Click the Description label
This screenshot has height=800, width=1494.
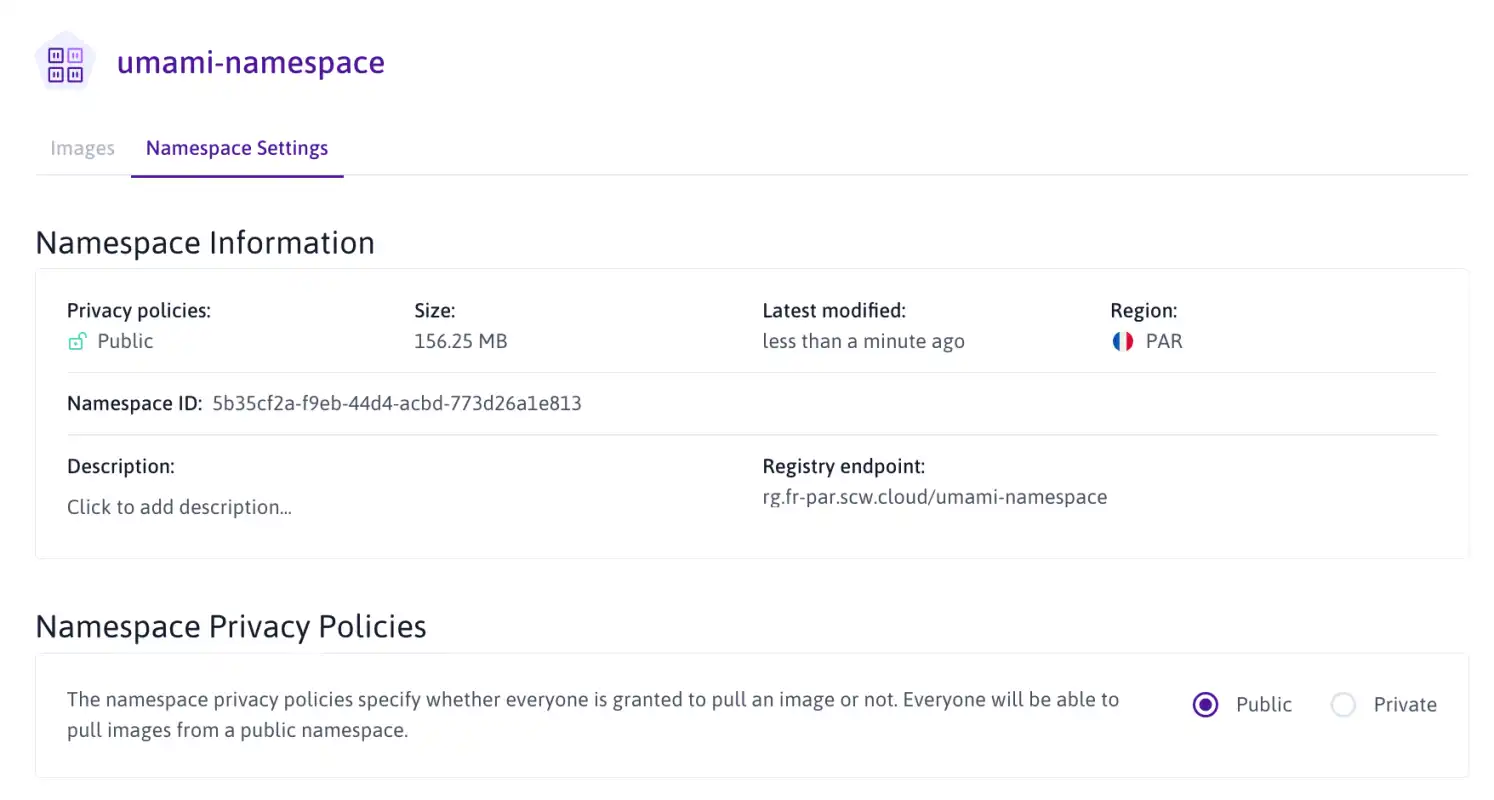(x=121, y=466)
